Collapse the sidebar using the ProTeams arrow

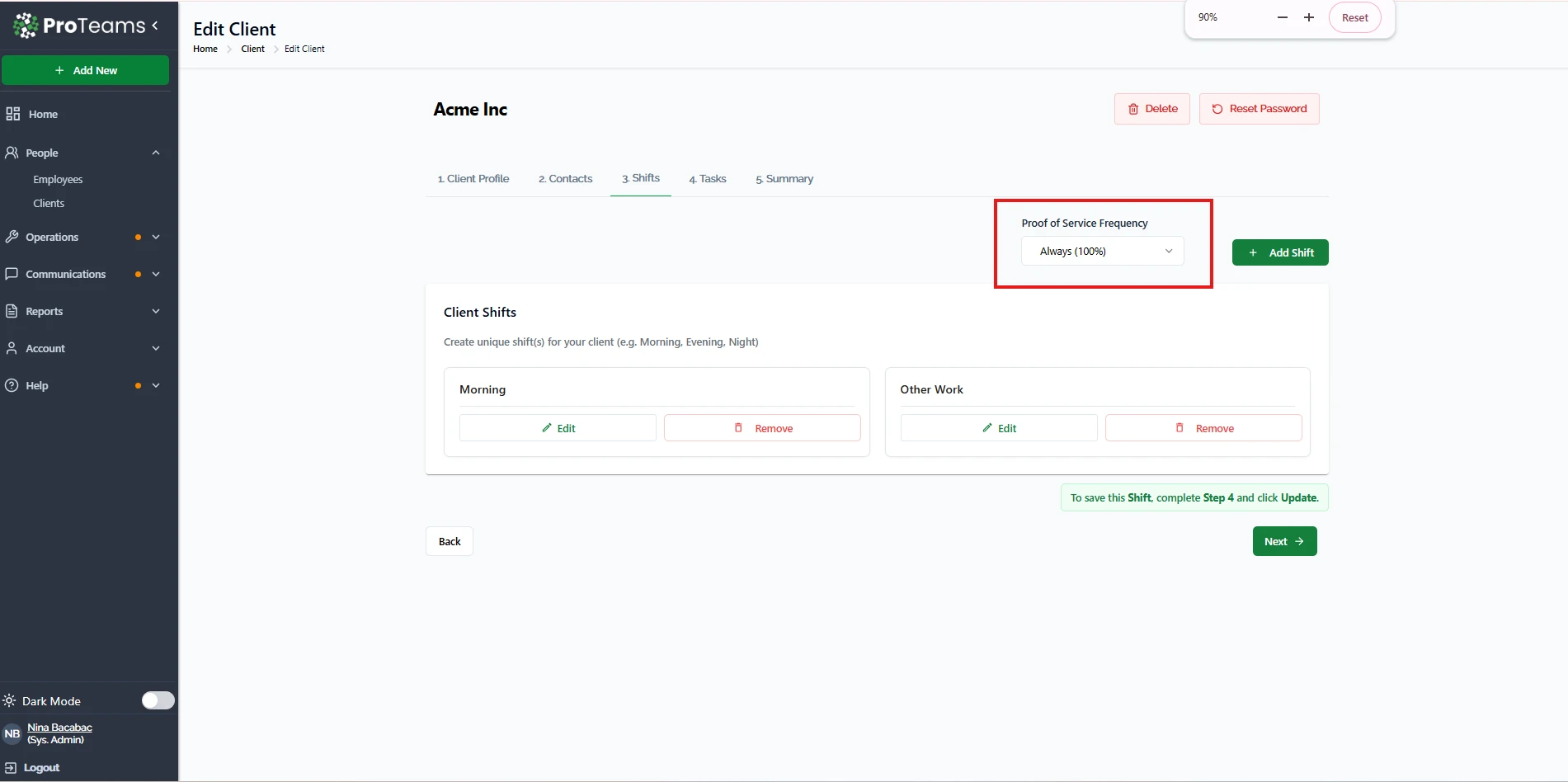pyautogui.click(x=155, y=26)
